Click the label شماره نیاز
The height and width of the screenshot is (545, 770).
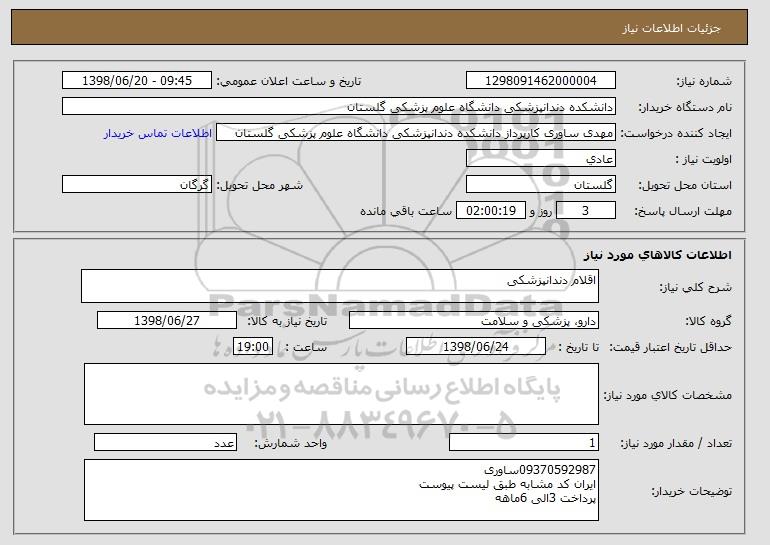(x=704, y=81)
